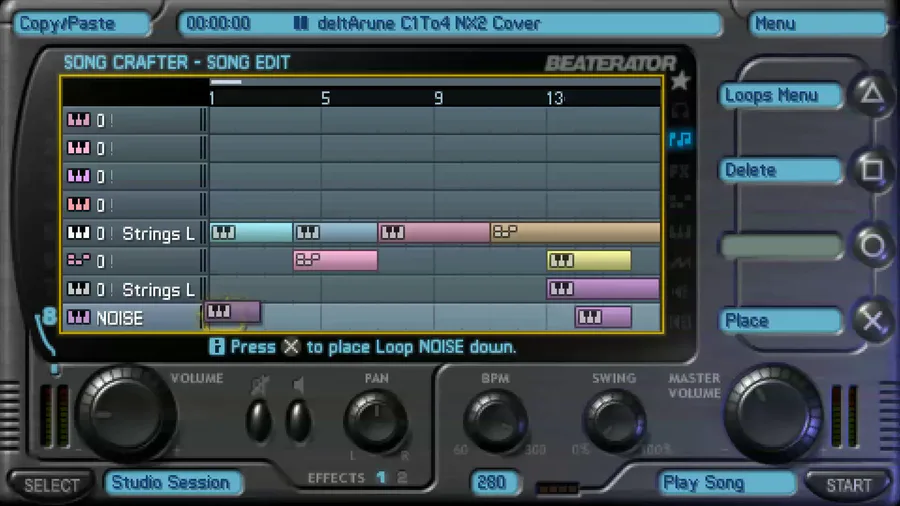Click the Pan knob
Viewport: 900px width, 506px height.
(377, 421)
